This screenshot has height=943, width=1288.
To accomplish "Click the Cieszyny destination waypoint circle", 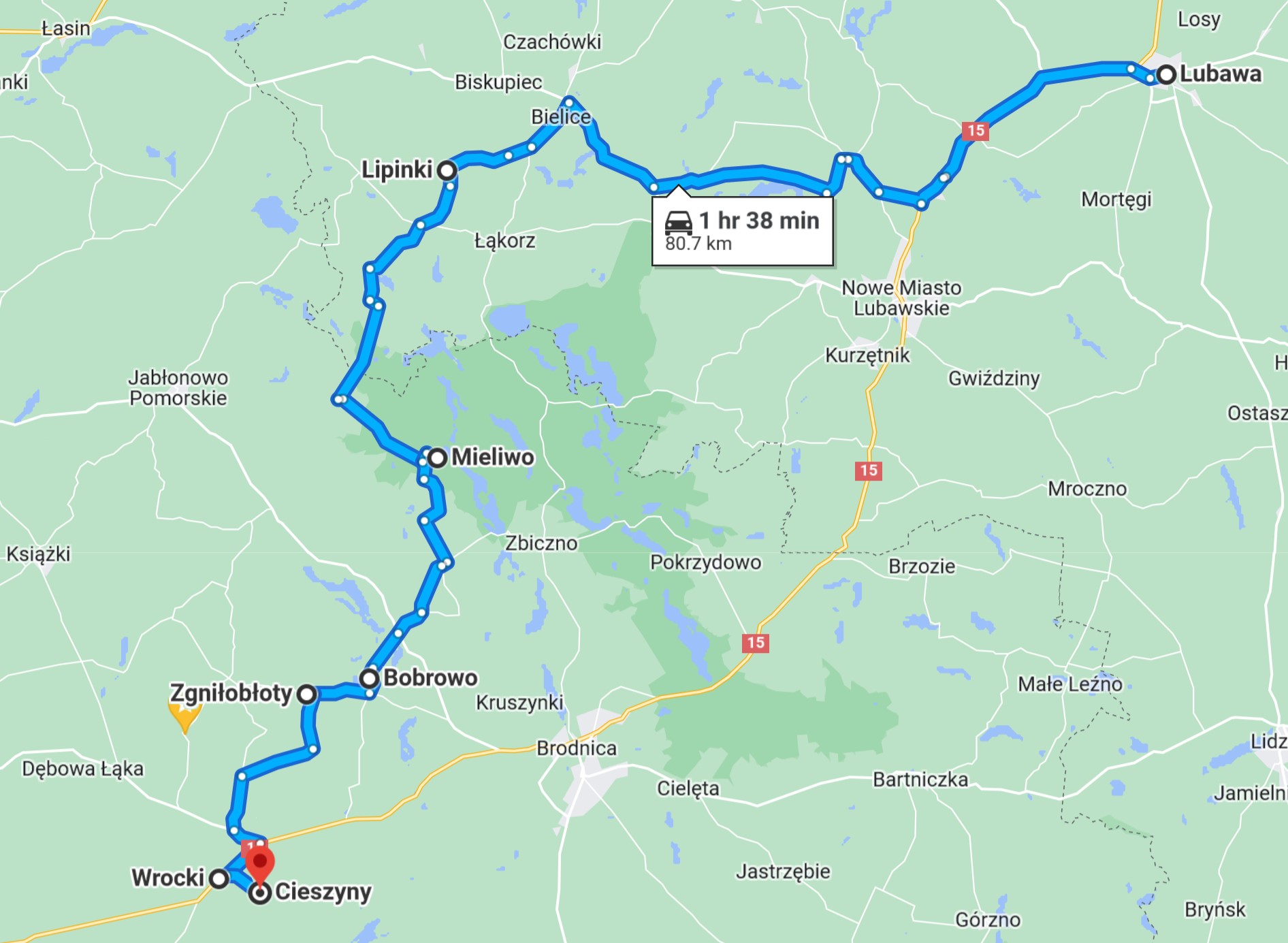I will coord(260,893).
